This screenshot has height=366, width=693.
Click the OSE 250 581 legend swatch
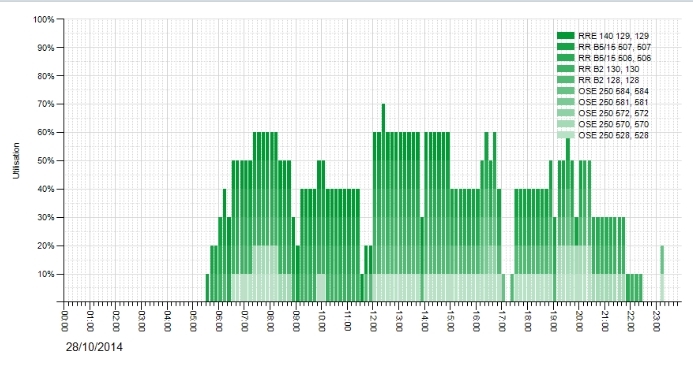pyautogui.click(x=565, y=102)
